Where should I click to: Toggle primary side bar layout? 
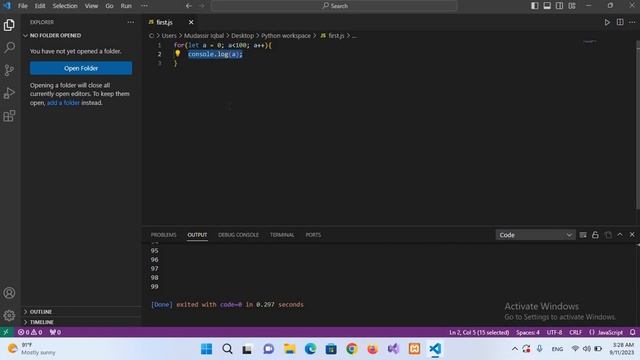pos(535,6)
